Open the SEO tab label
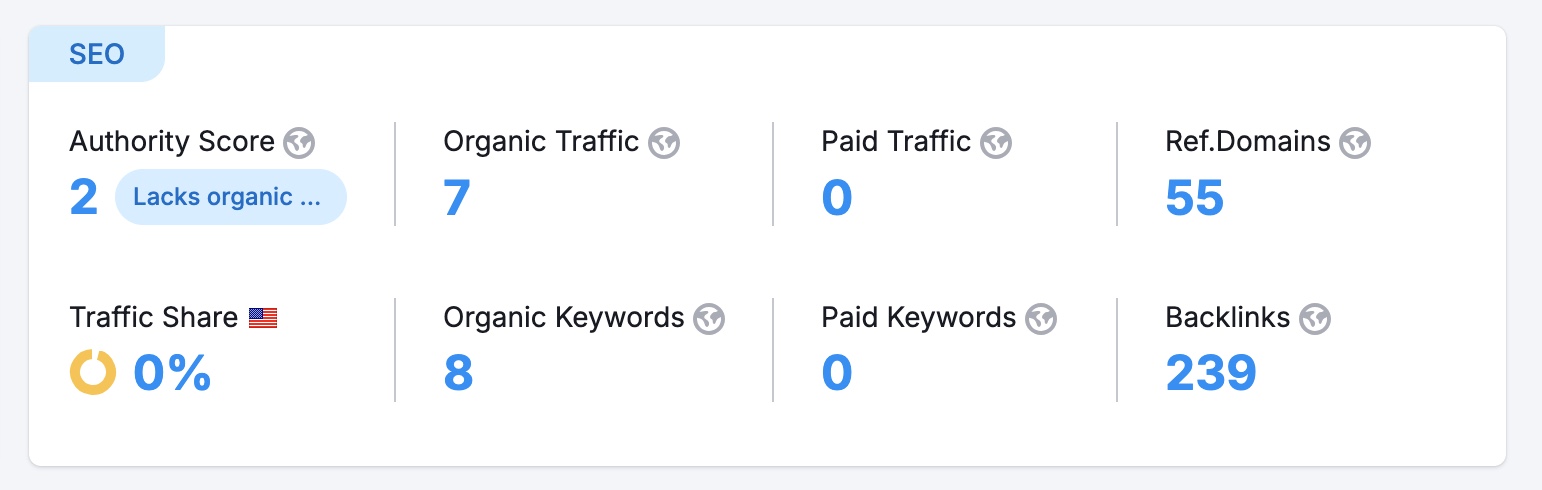1542x490 pixels. pyautogui.click(x=97, y=54)
